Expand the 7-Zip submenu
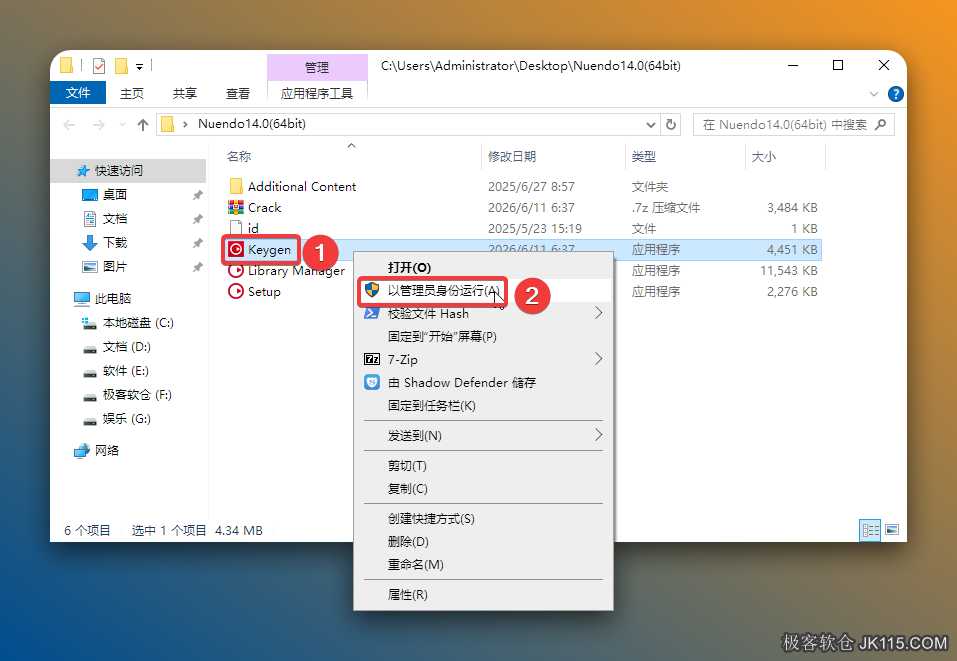The height and width of the screenshot is (661, 957). pos(598,359)
